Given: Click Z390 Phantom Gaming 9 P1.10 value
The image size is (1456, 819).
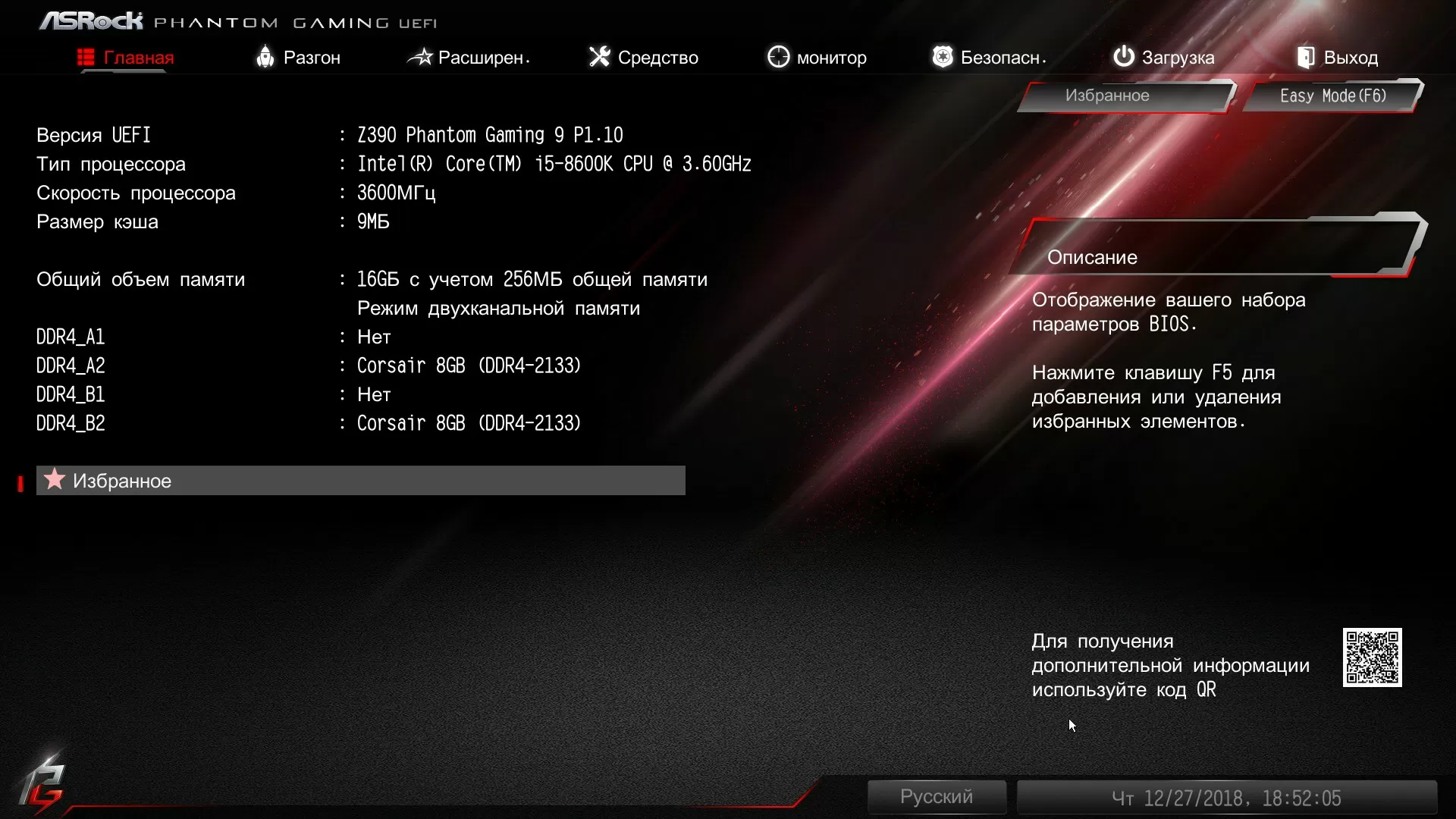Looking at the screenshot, I should click(x=490, y=135).
